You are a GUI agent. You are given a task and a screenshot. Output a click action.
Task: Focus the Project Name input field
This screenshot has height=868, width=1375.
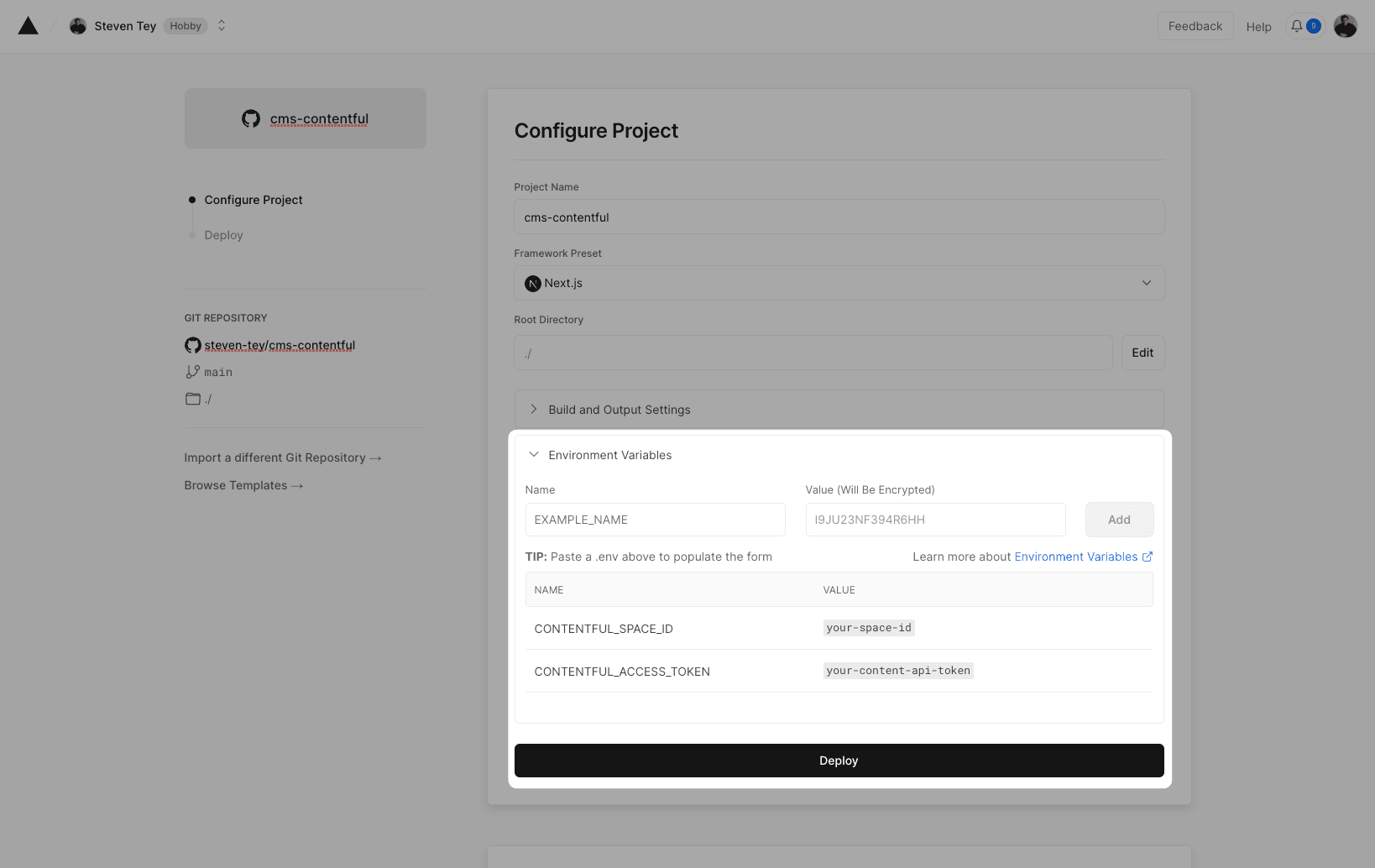(x=838, y=217)
